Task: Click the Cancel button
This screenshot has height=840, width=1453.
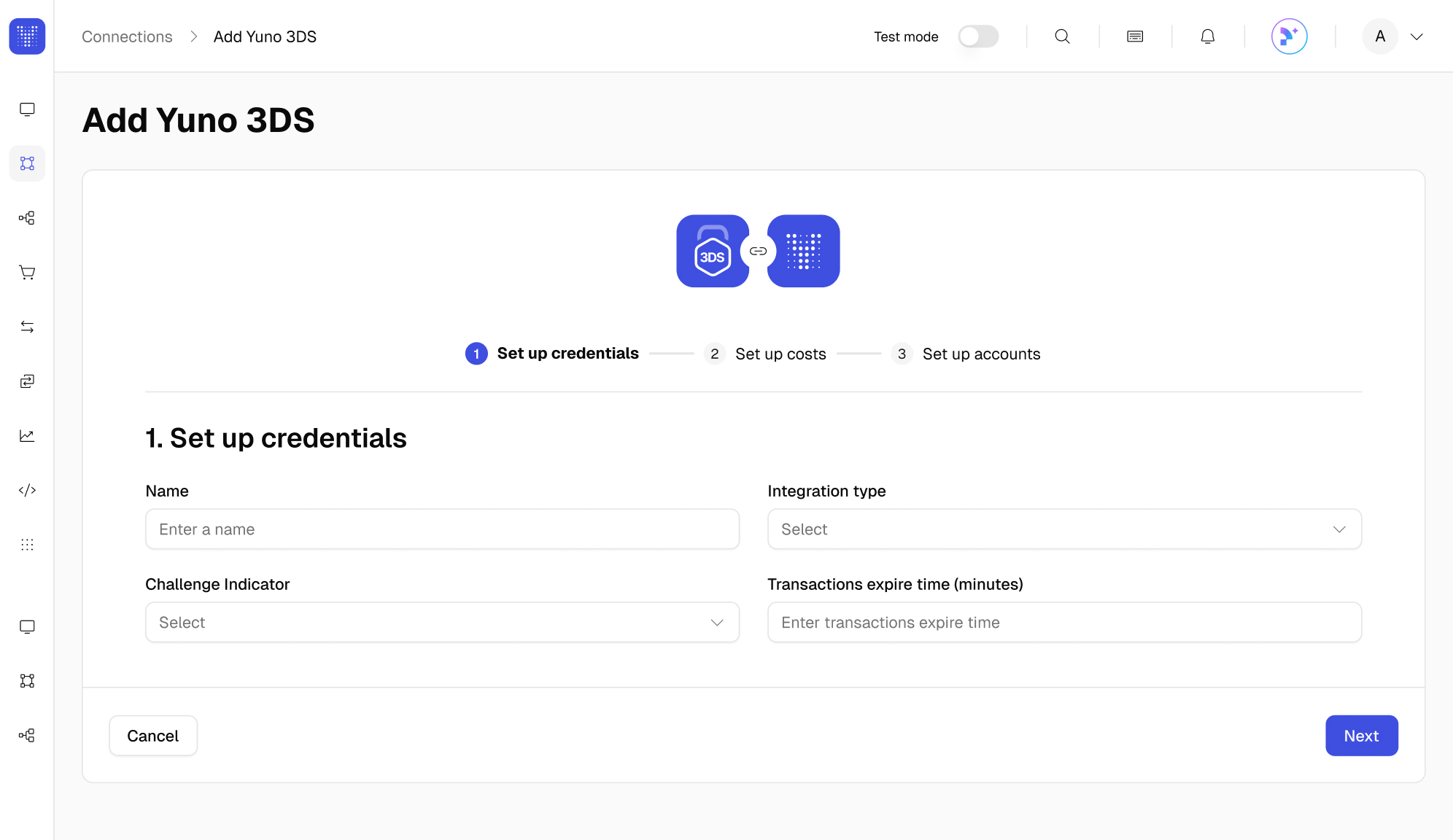Action: tap(152, 736)
